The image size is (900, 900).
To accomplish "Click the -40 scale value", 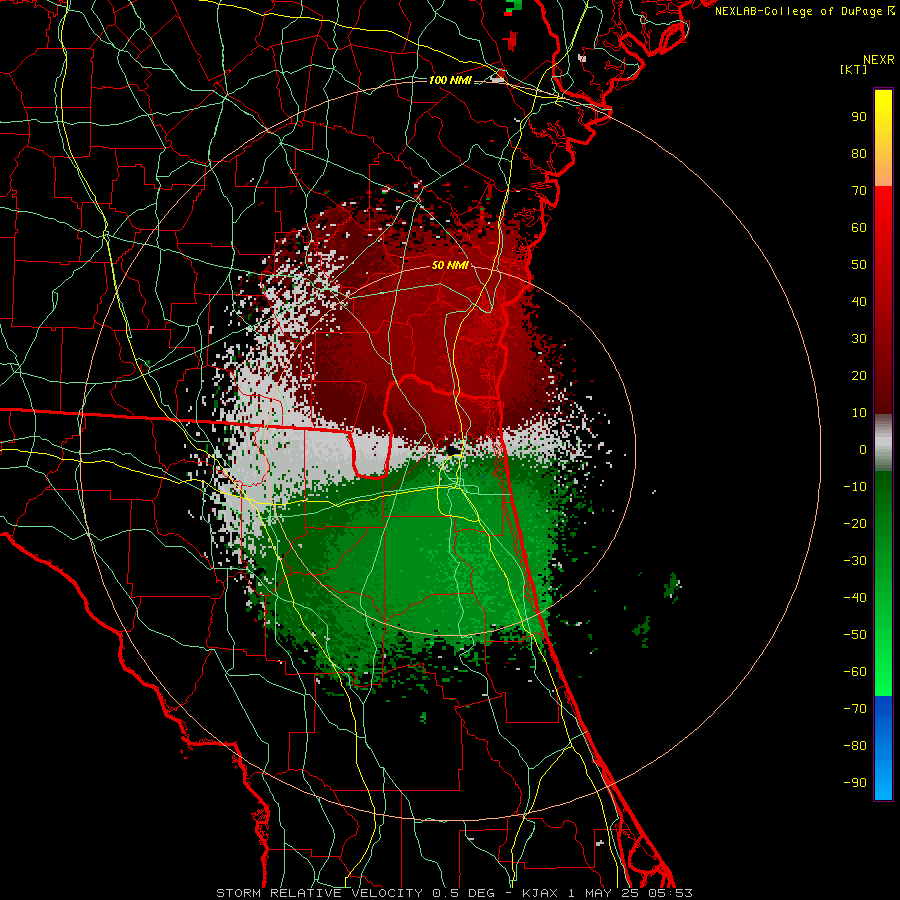I will (855, 598).
